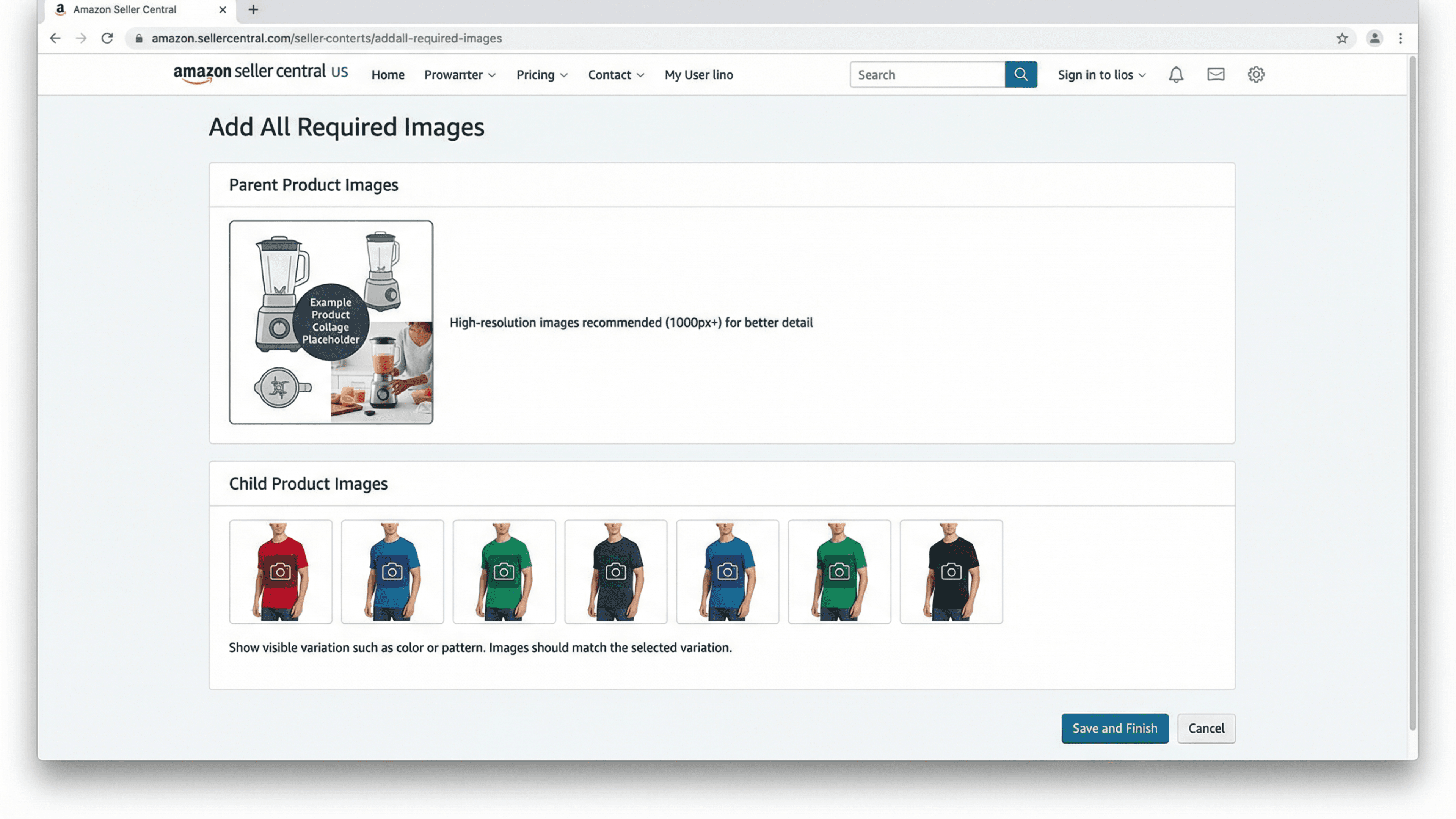Click the Cancel button
This screenshot has width=1456, height=819.
coord(1206,728)
